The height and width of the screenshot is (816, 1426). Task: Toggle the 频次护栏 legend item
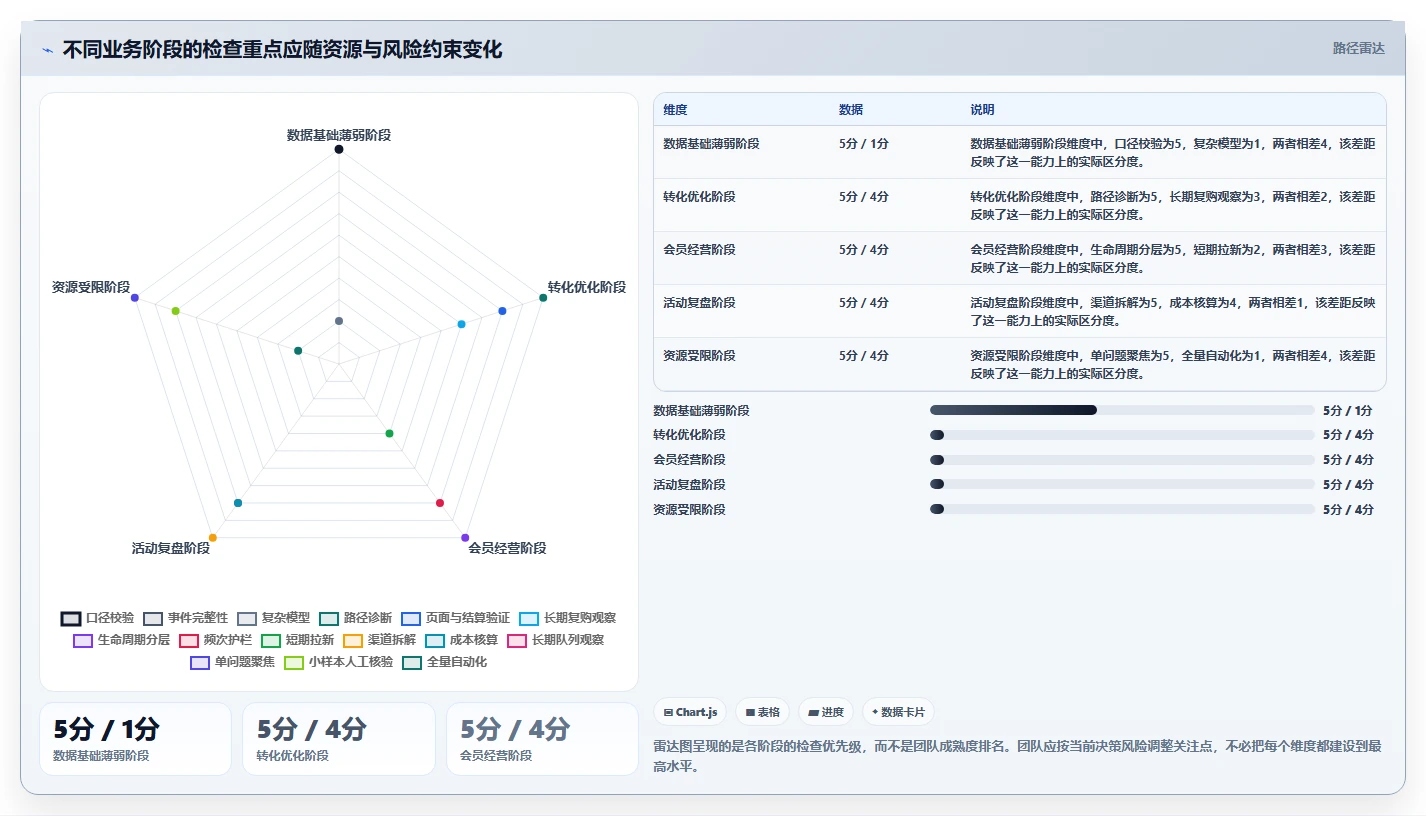(215, 640)
